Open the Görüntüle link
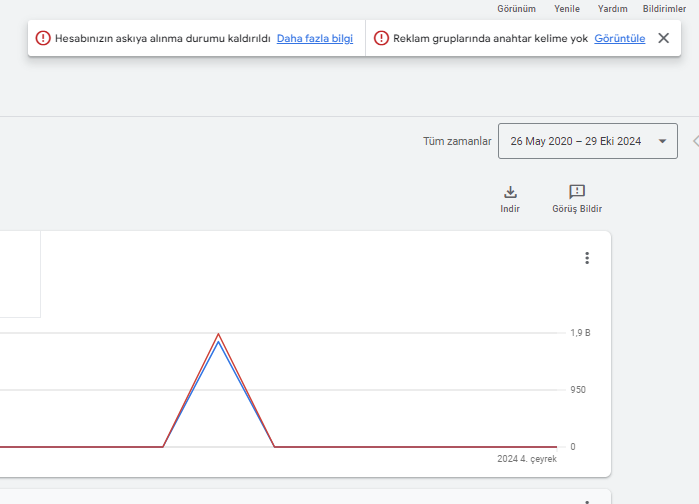This screenshot has height=504, width=699. point(620,38)
